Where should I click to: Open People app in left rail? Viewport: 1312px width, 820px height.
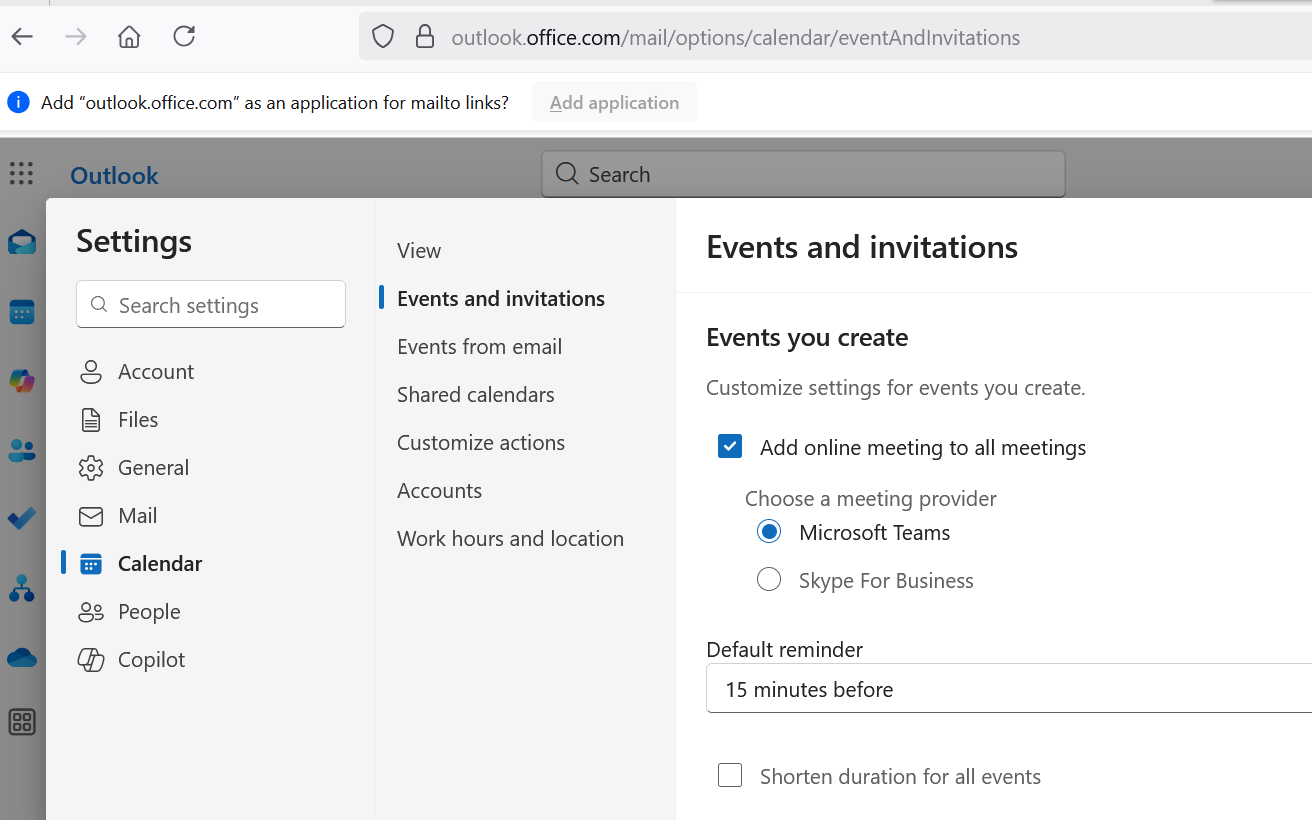tap(22, 450)
